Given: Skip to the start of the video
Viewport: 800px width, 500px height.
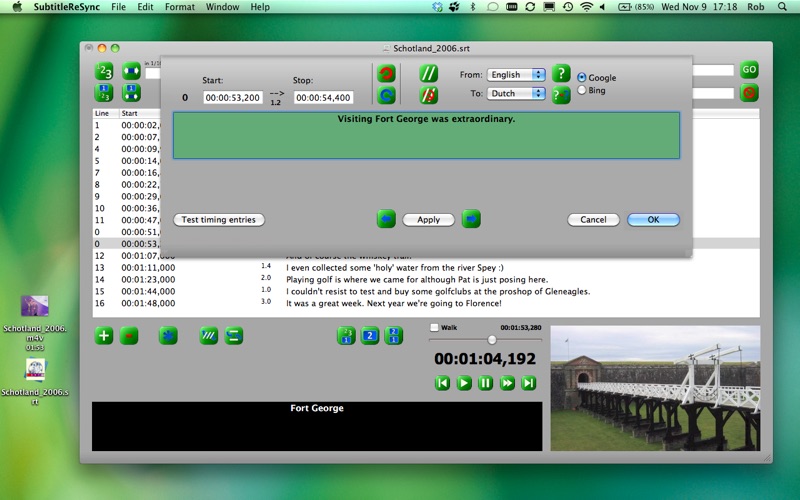Looking at the screenshot, I should [442, 383].
